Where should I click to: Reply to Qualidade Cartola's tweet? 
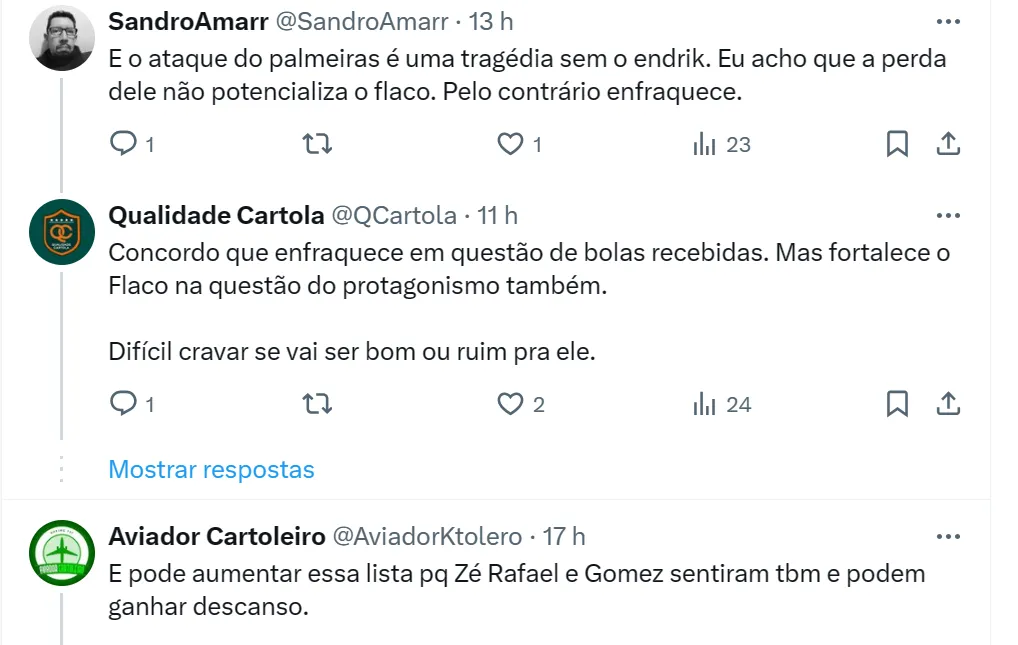[x=123, y=405]
